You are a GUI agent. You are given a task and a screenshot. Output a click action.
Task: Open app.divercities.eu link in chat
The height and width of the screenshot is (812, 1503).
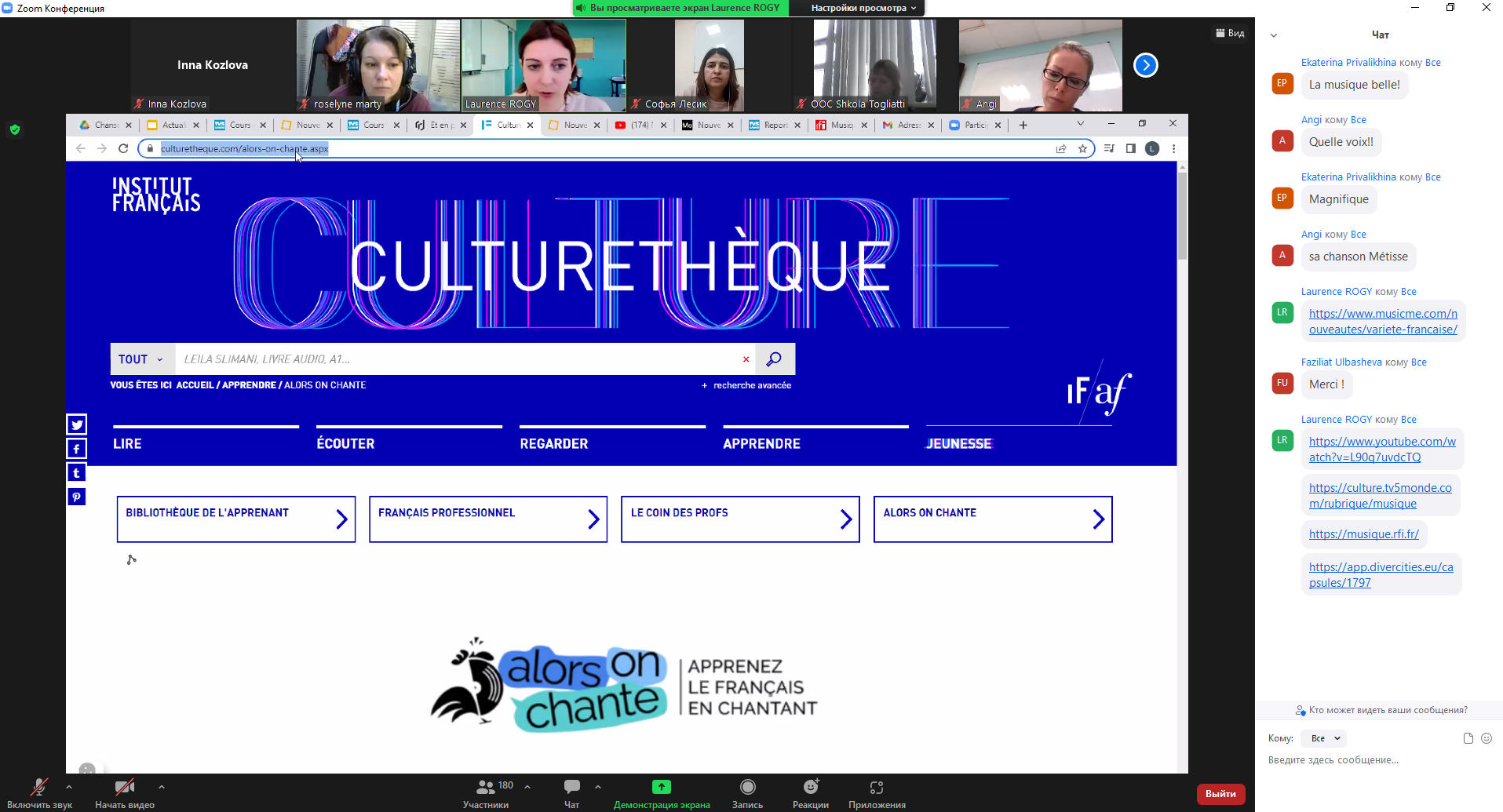click(x=1381, y=575)
